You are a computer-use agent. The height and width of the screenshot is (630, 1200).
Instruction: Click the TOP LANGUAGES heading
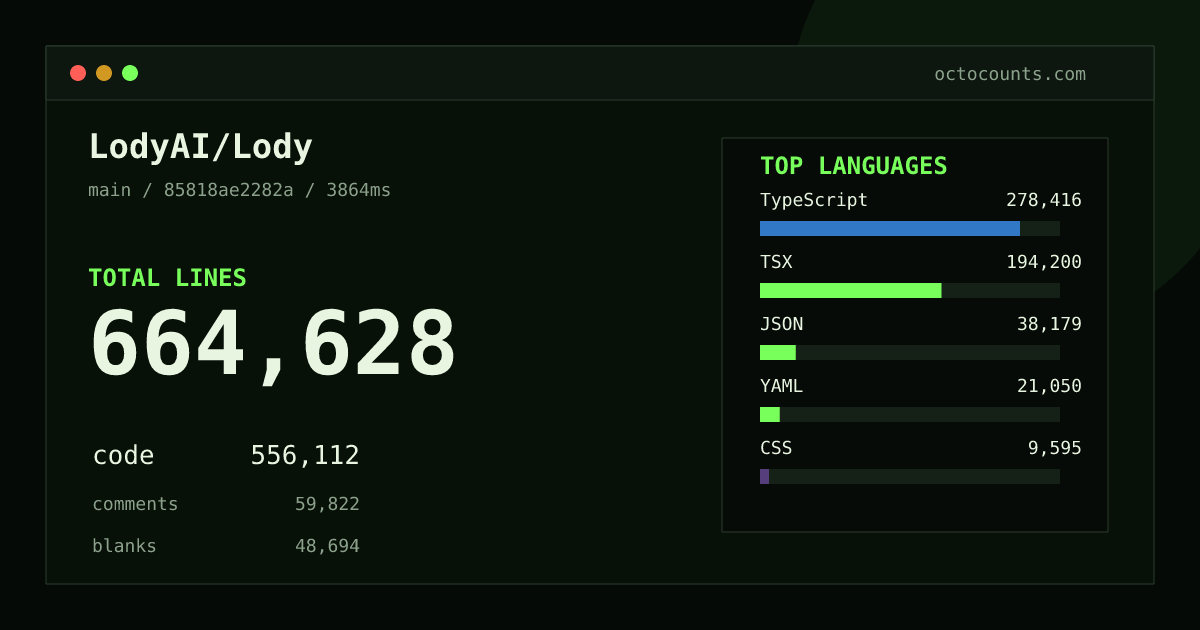tap(853, 166)
